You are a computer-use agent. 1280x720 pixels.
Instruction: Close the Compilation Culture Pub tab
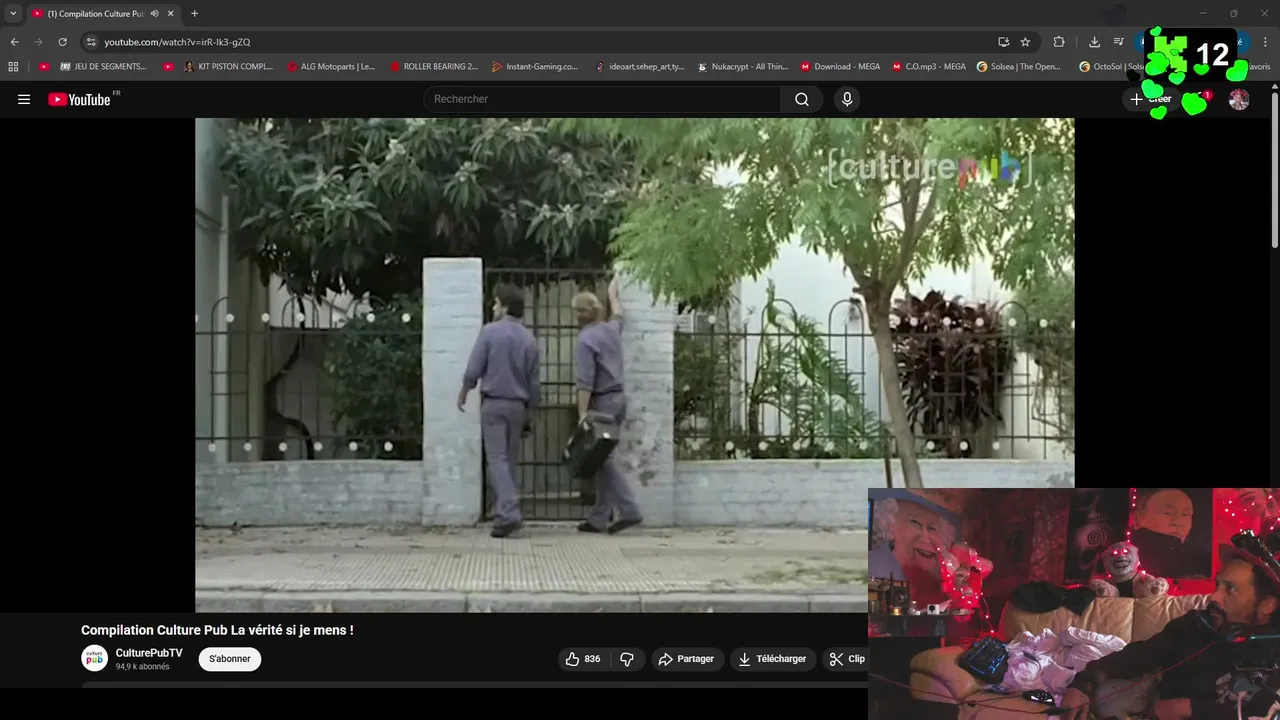pyautogui.click(x=170, y=13)
